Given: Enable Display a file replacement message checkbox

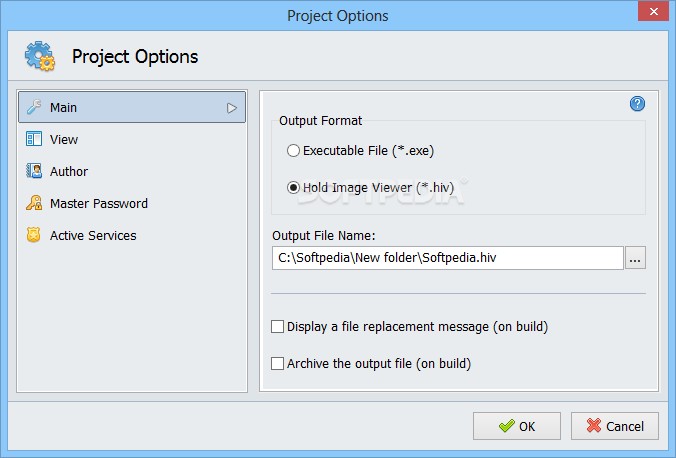Looking at the screenshot, I should tap(278, 326).
